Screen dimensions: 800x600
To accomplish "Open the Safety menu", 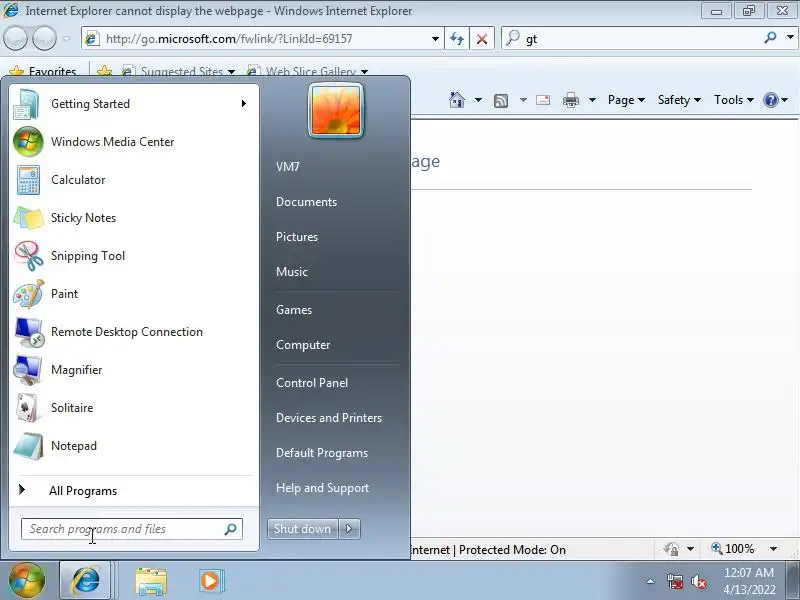I will (679, 100).
